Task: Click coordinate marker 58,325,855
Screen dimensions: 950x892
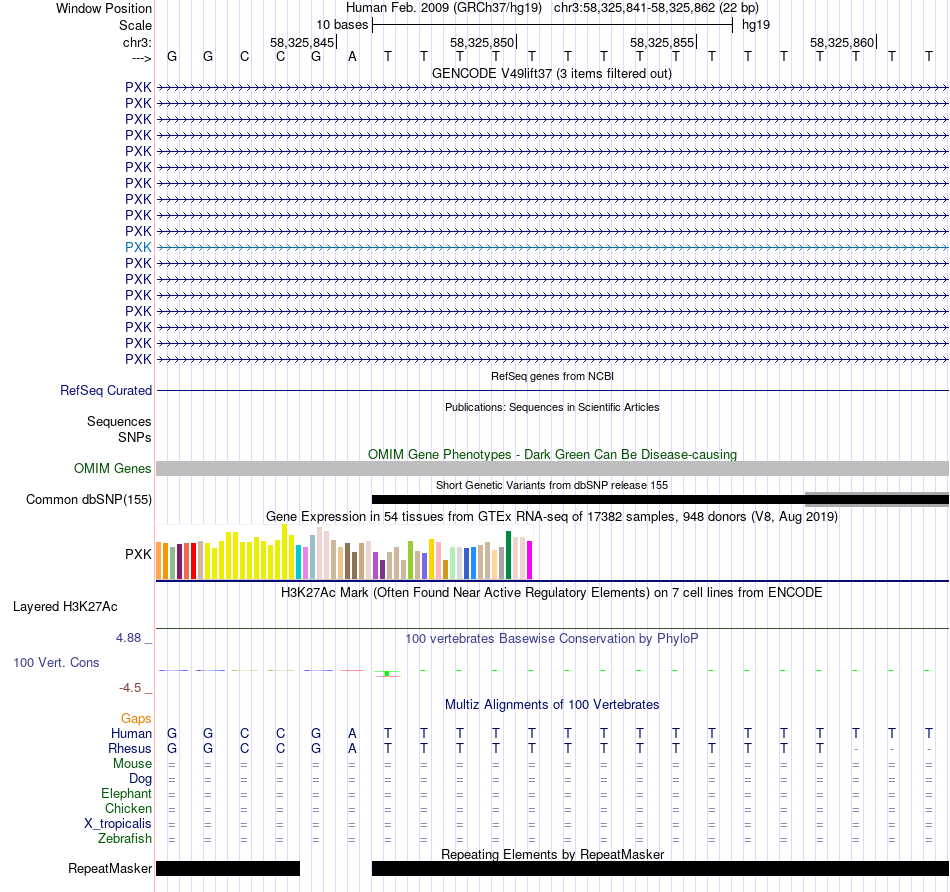Action: [662, 42]
